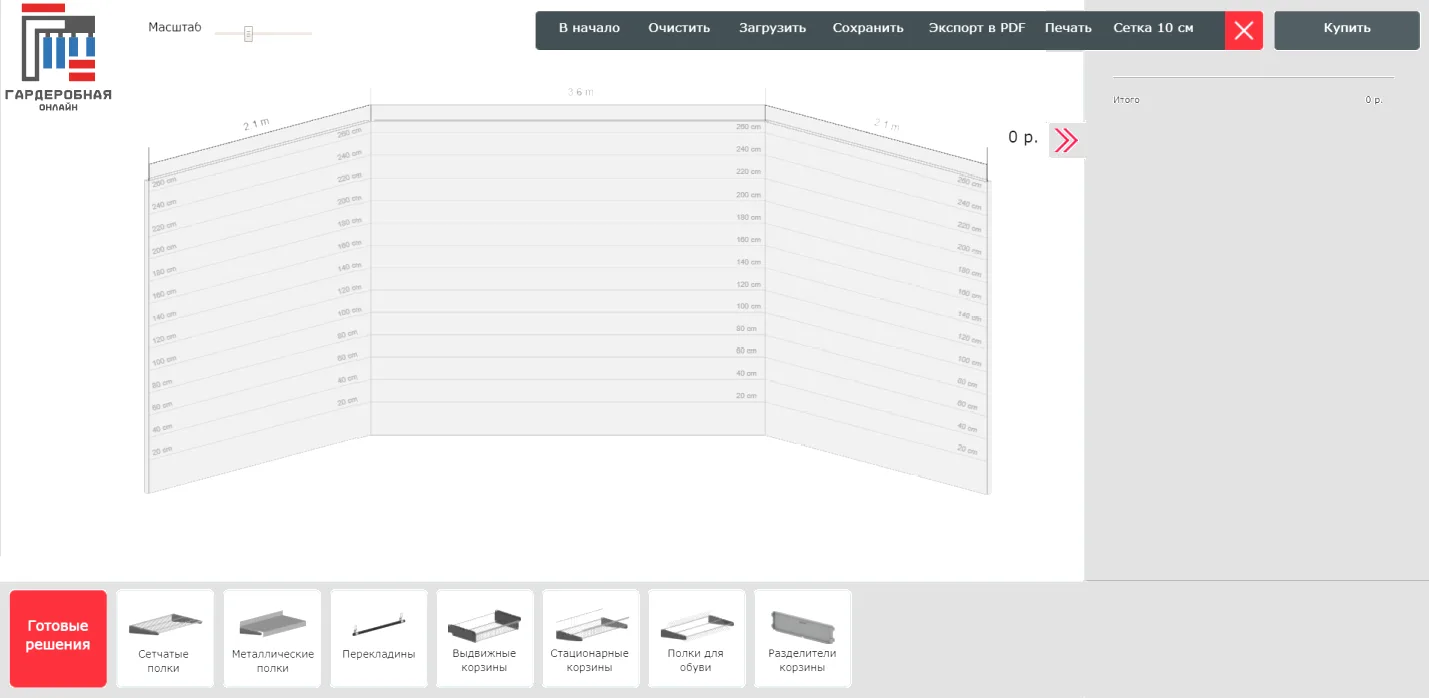This screenshot has height=698, width=1429.
Task: Save the project with Сохранить
Action: click(x=868, y=28)
